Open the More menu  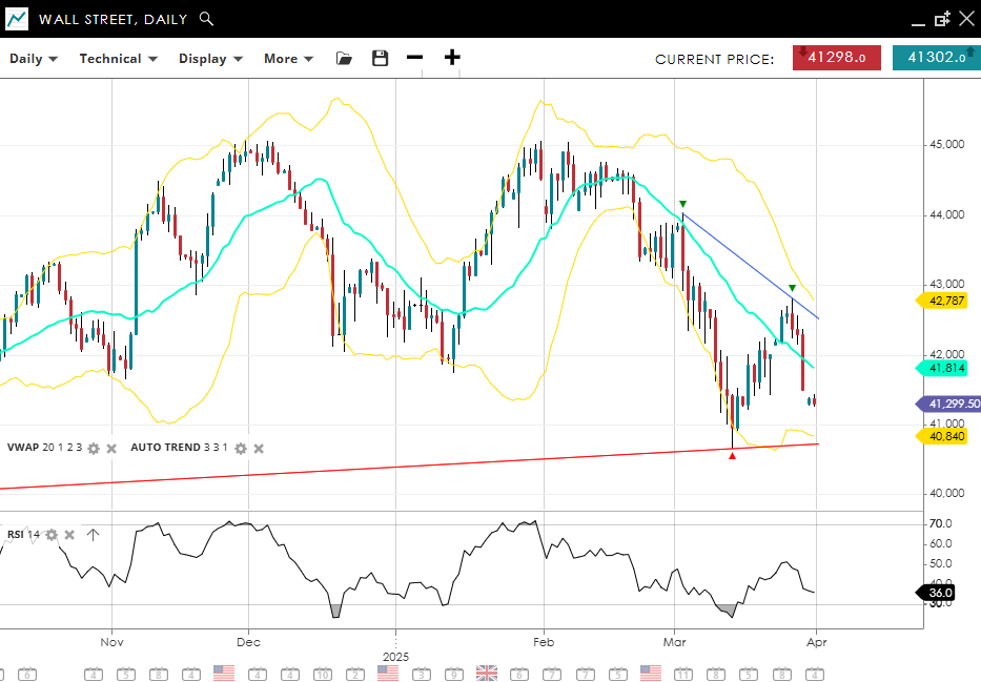tap(288, 58)
